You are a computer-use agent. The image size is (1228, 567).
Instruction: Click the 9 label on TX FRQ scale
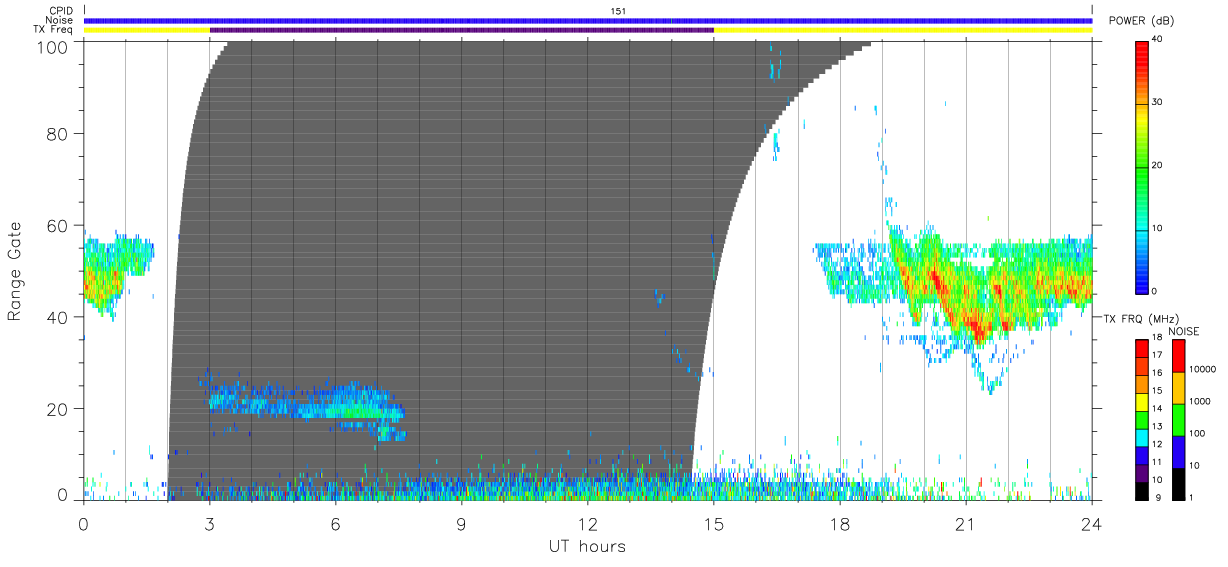1160,497
